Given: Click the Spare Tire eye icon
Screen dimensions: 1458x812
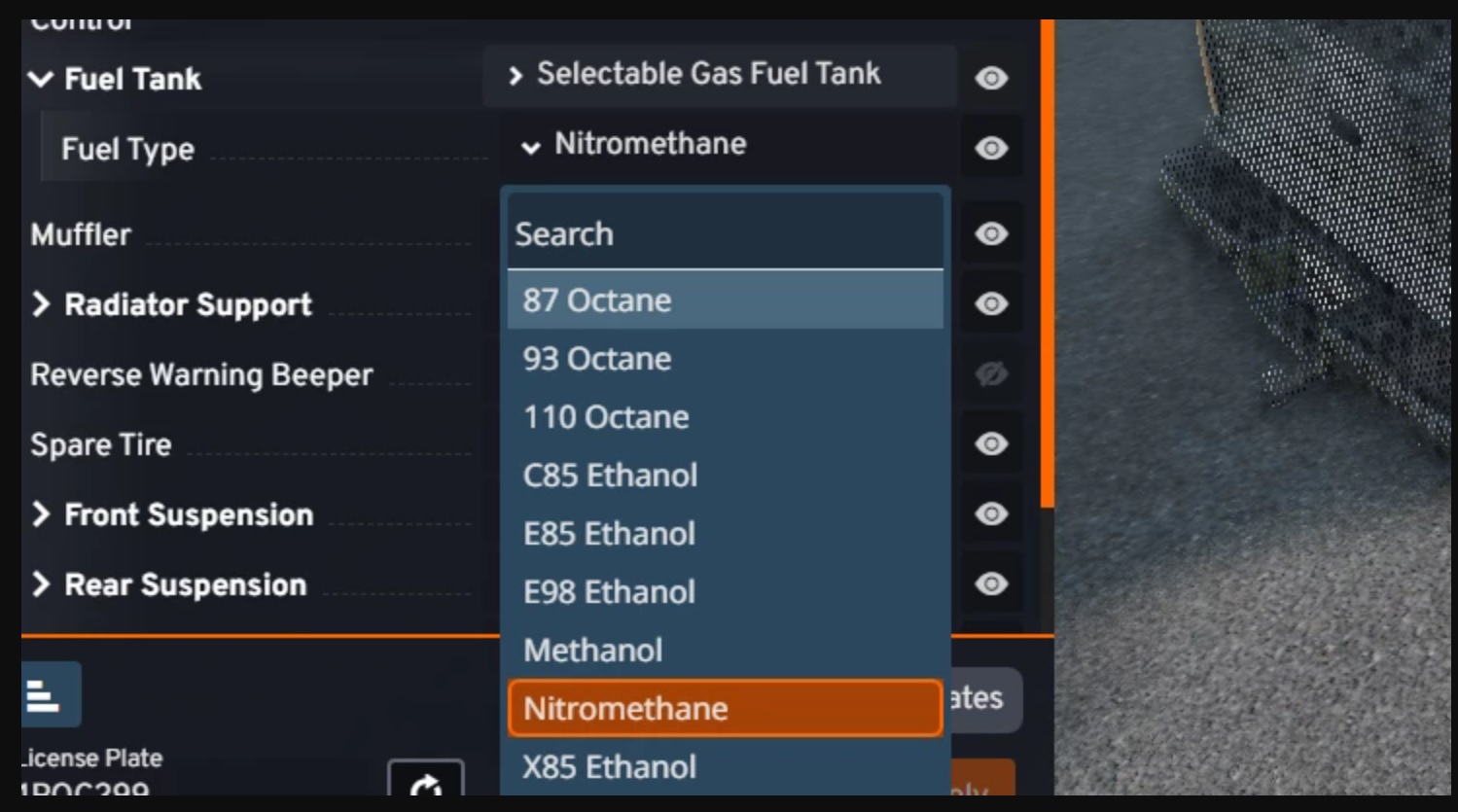Looking at the screenshot, I should tap(991, 443).
